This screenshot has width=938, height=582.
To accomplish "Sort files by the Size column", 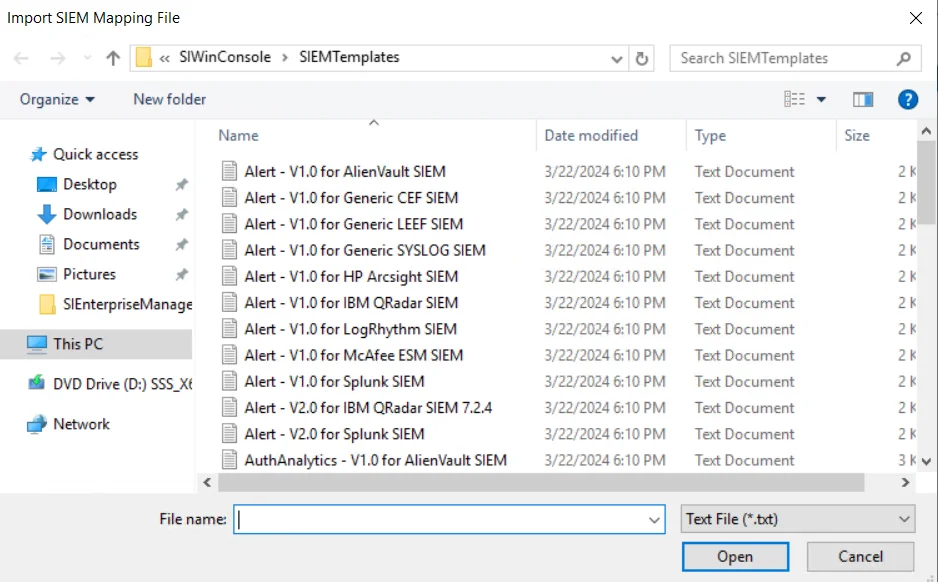I will pyautogui.click(x=857, y=136).
